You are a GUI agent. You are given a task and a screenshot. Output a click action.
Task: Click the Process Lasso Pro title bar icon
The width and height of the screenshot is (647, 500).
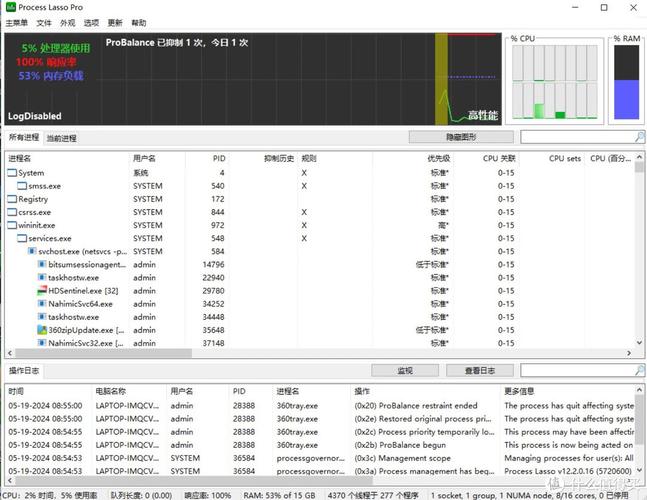pyautogui.click(x=11, y=7)
